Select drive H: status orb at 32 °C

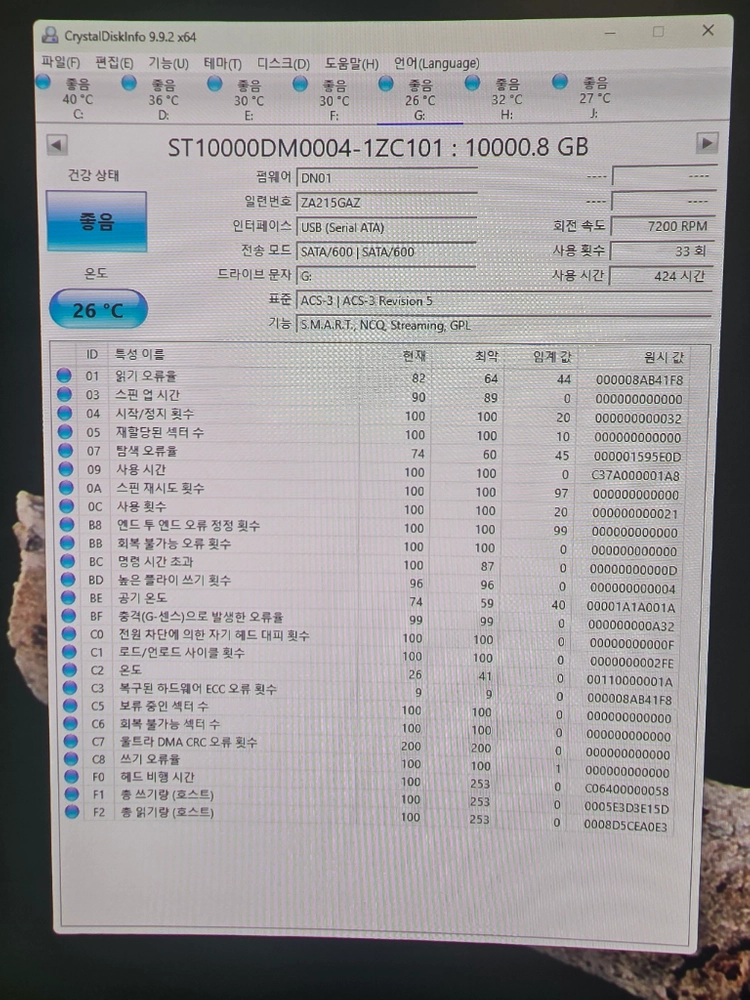pyautogui.click(x=473, y=83)
